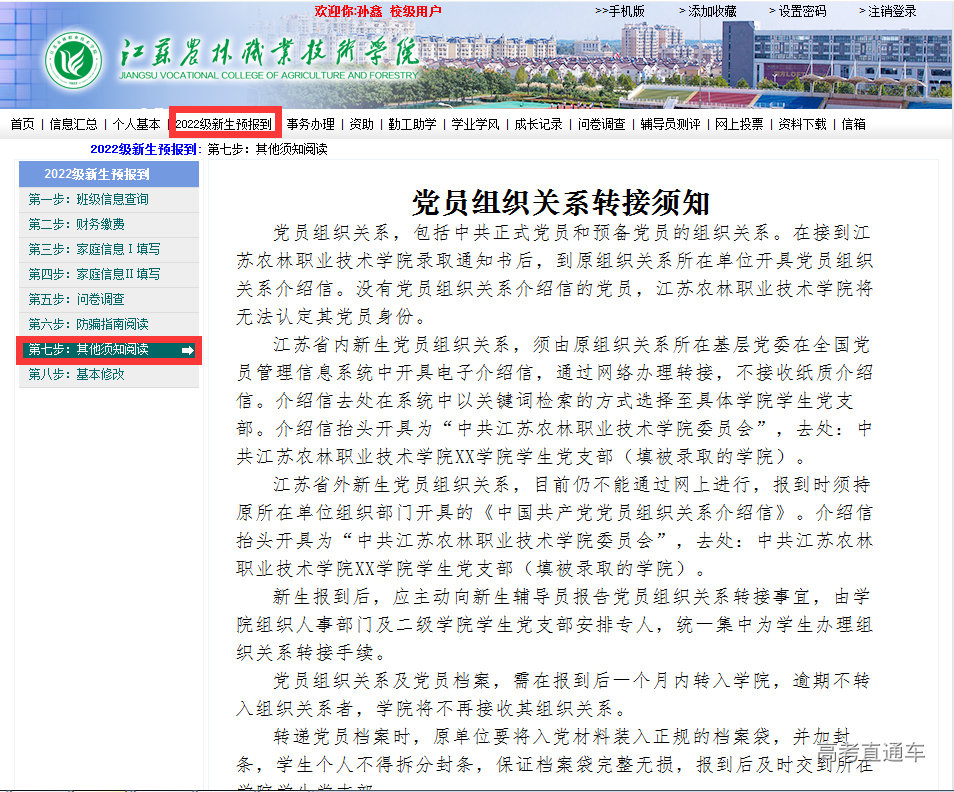Open 第八步：基本修改 step
Image resolution: width=954 pixels, height=792 pixels.
[x=77, y=374]
